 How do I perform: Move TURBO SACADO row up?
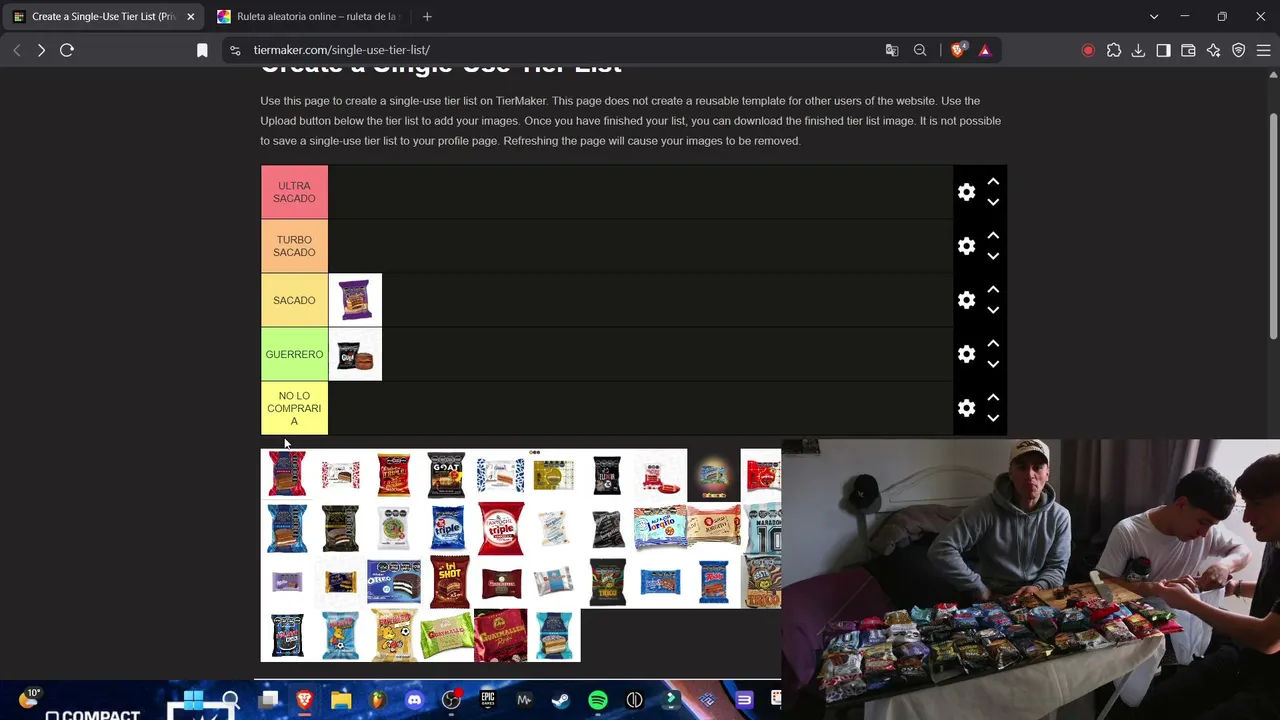993,236
